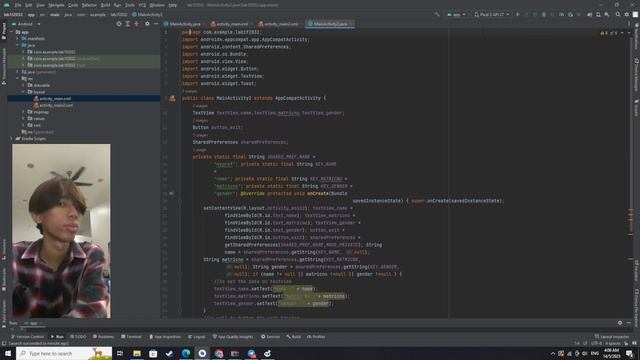Open IDE settings gear in top toolbar
This screenshot has width=640, height=360.
click(627, 15)
